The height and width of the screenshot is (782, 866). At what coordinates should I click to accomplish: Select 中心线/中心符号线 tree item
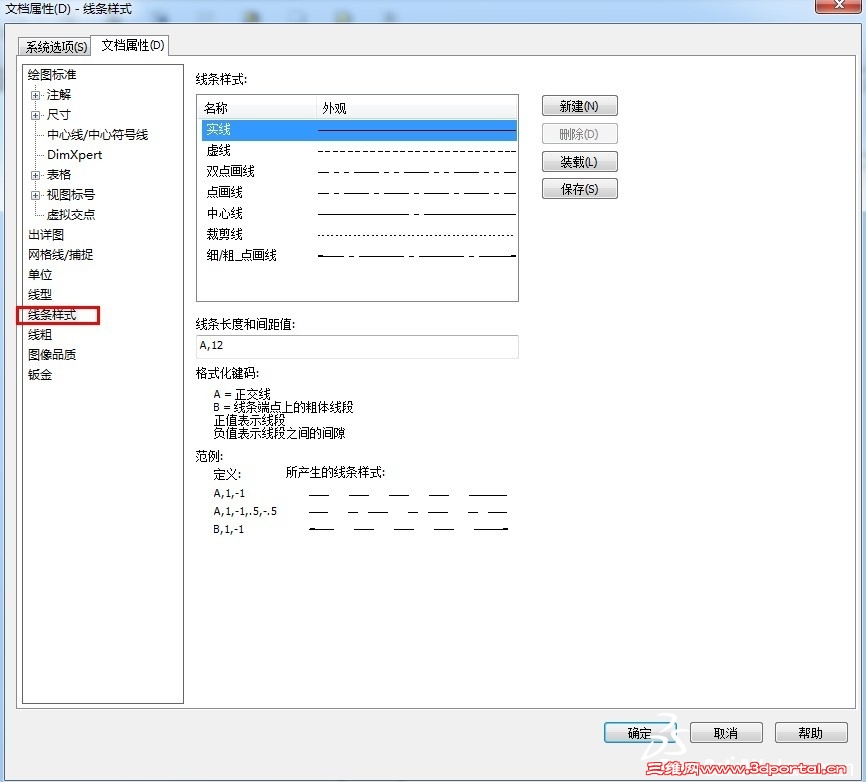[x=97, y=134]
